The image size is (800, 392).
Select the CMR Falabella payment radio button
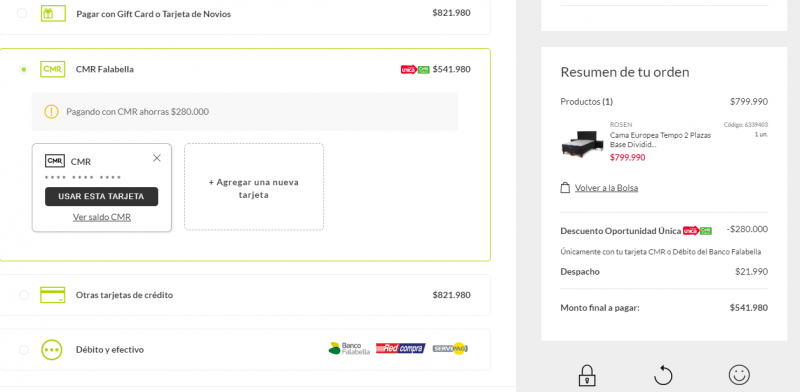tap(24, 69)
